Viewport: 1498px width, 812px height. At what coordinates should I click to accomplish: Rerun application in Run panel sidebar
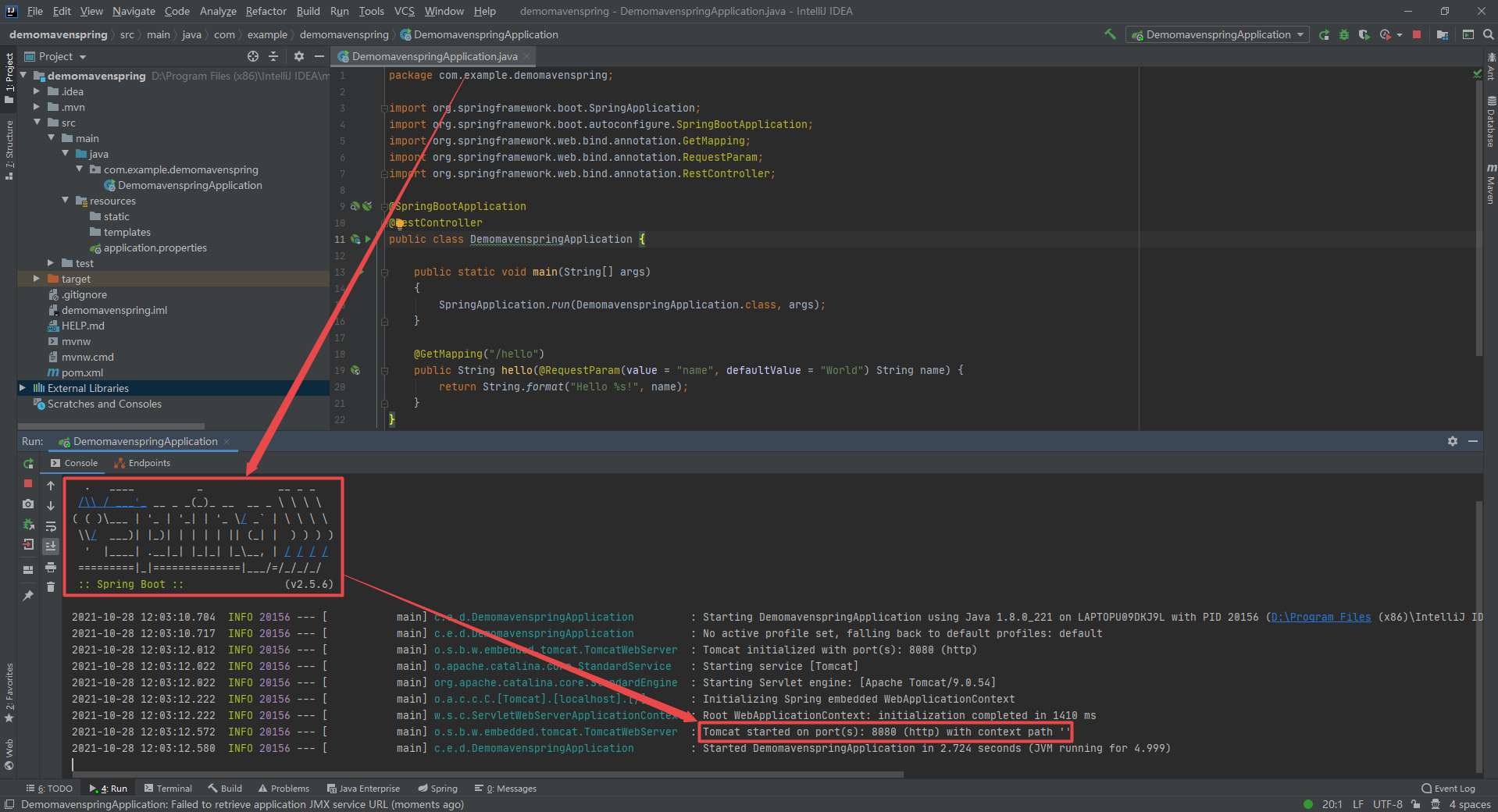pyautogui.click(x=28, y=464)
